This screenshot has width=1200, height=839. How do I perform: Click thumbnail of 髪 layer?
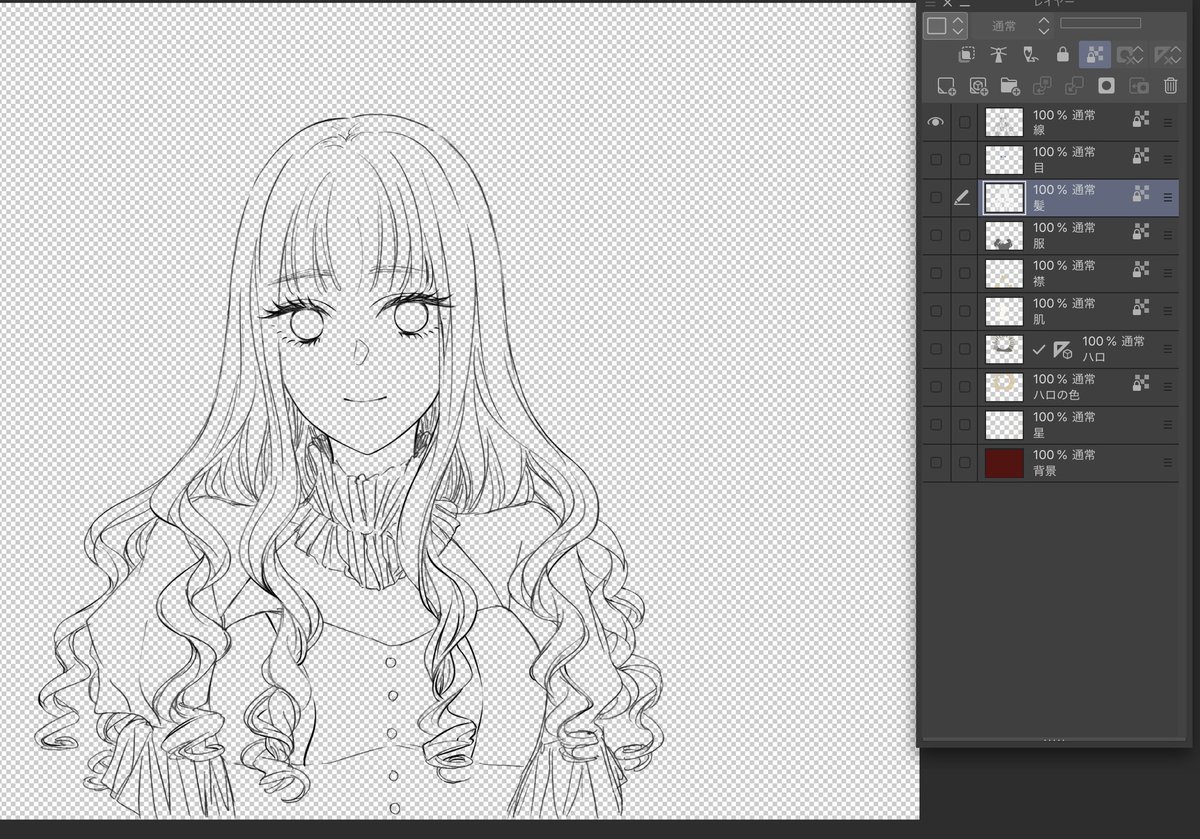[x=1004, y=198]
